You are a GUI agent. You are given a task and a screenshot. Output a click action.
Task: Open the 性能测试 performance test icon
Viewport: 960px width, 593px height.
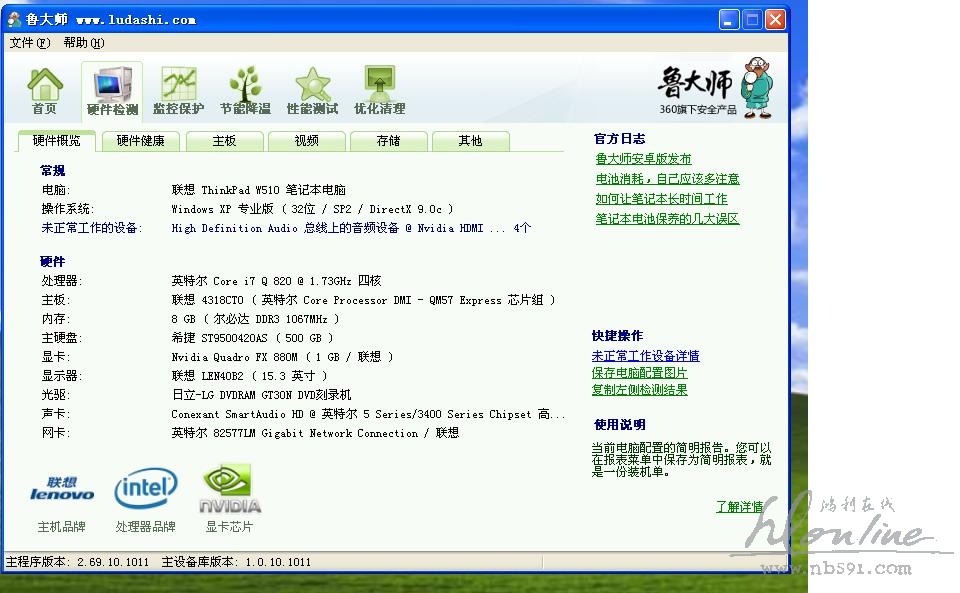pos(312,91)
